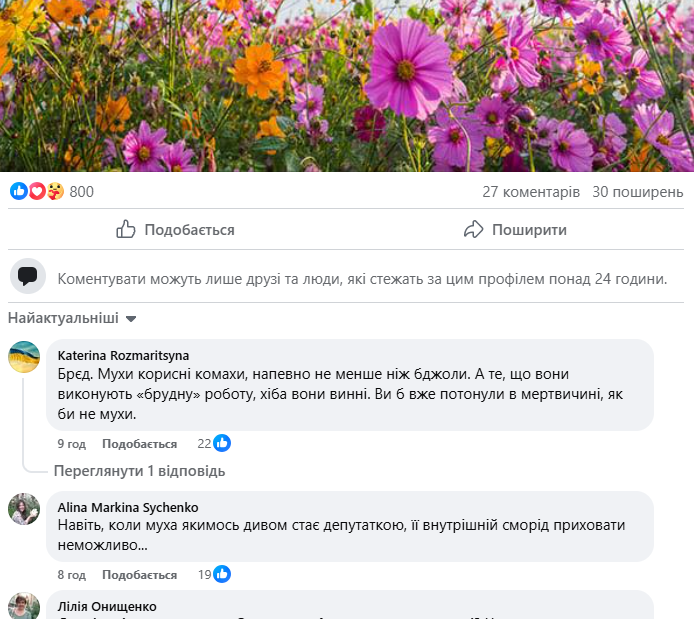694x619 pixels.
Task: Click the 9 год comment timestamp
Action: pyautogui.click(x=71, y=444)
